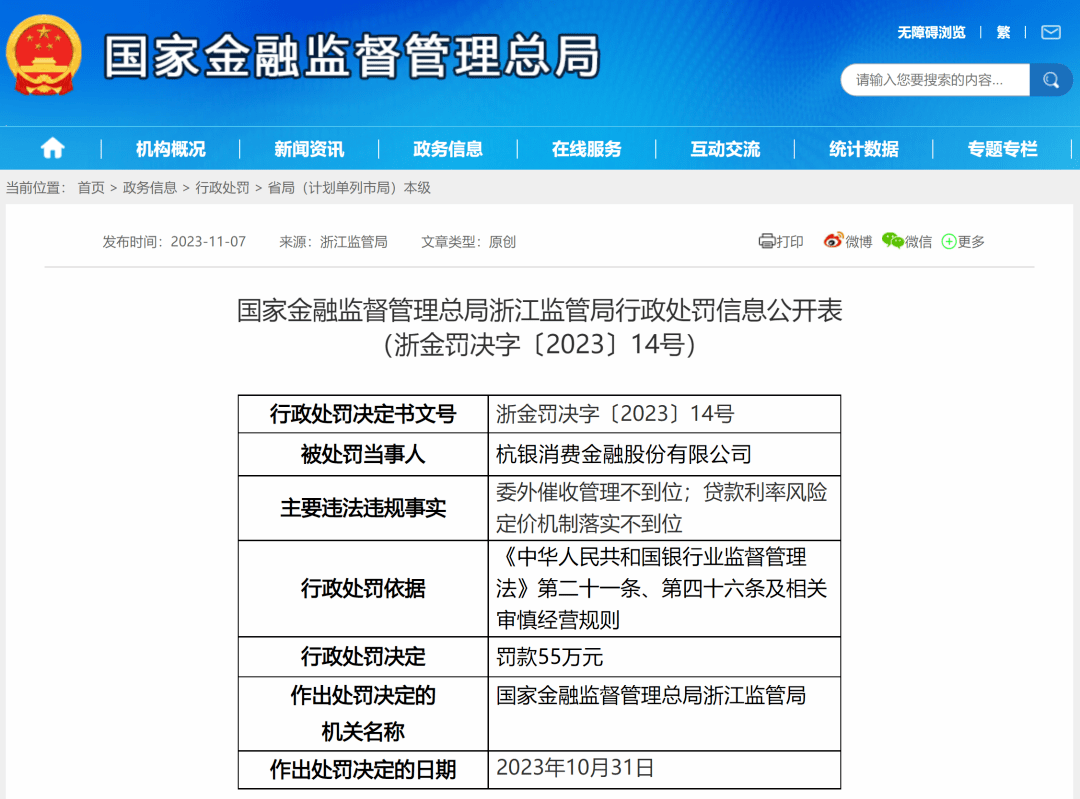
Task: Click header cell 作出处罚决定的机关名称
Action: [363, 714]
